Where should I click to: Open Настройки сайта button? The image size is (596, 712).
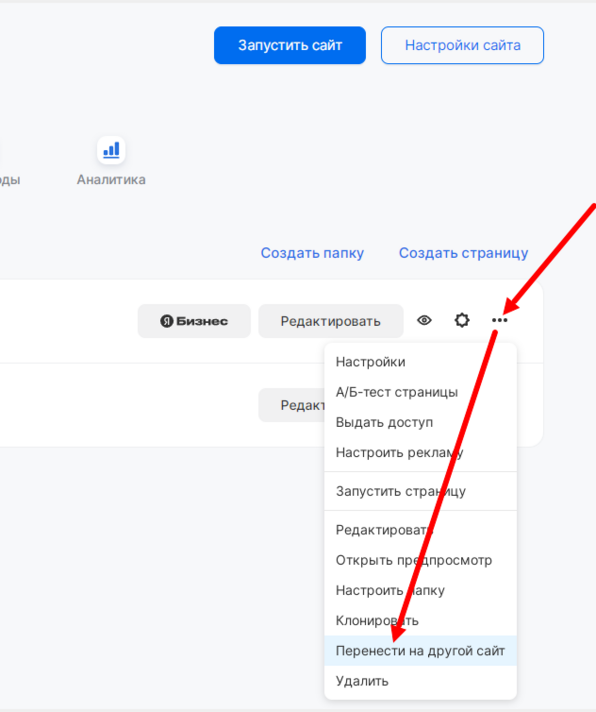pos(463,45)
